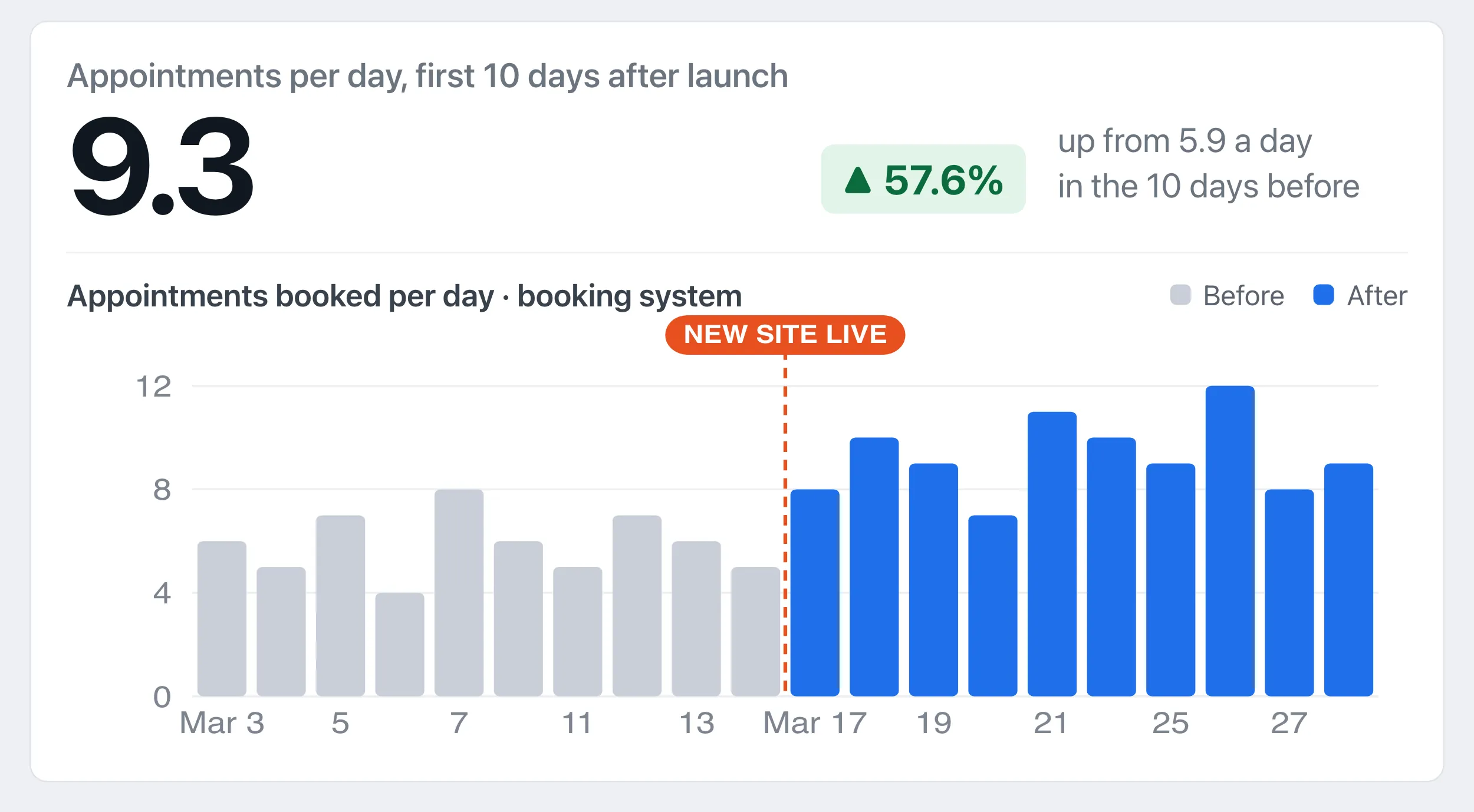Click the x-axis label 21

click(1051, 723)
